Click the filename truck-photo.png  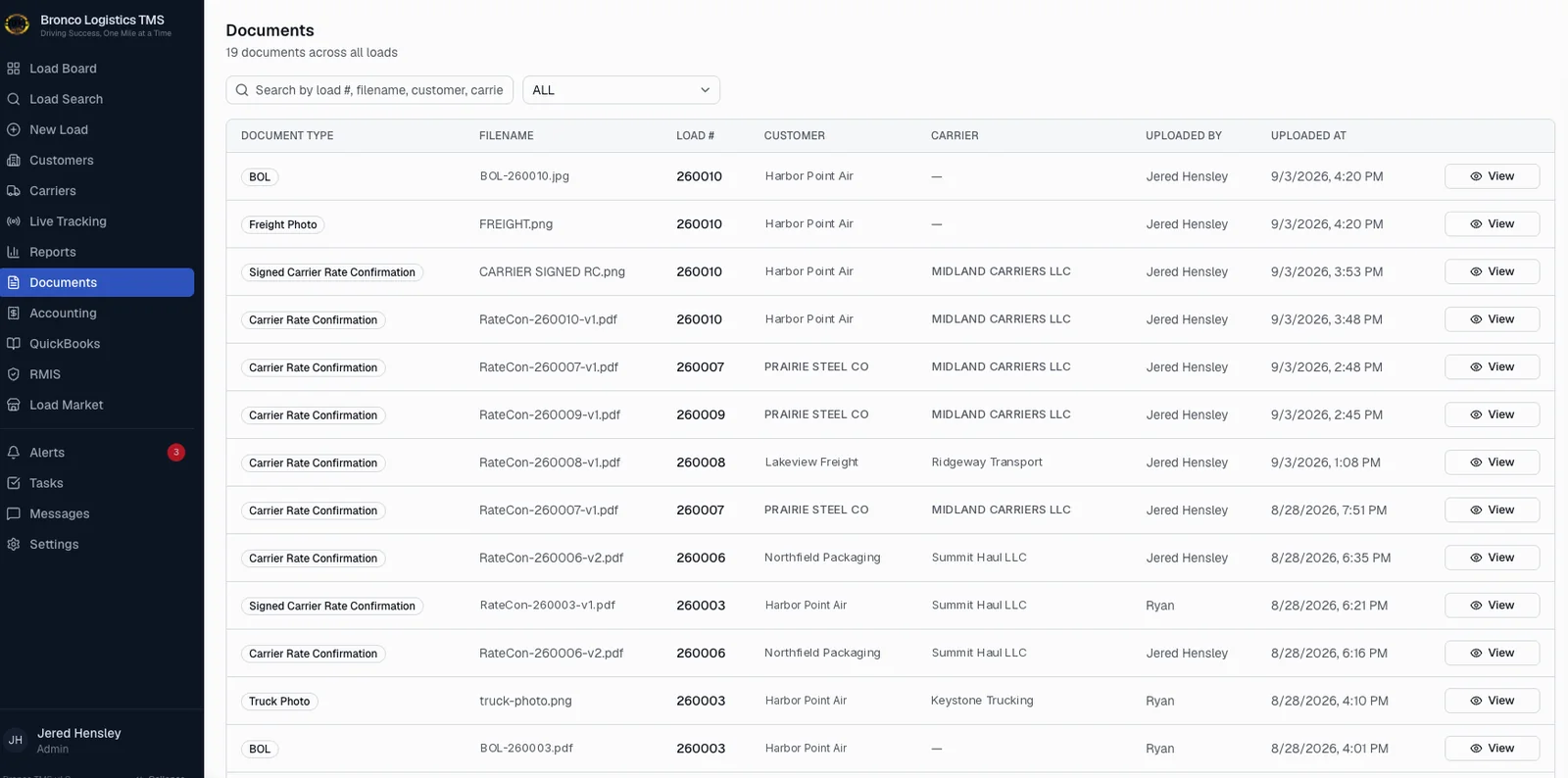(x=525, y=701)
